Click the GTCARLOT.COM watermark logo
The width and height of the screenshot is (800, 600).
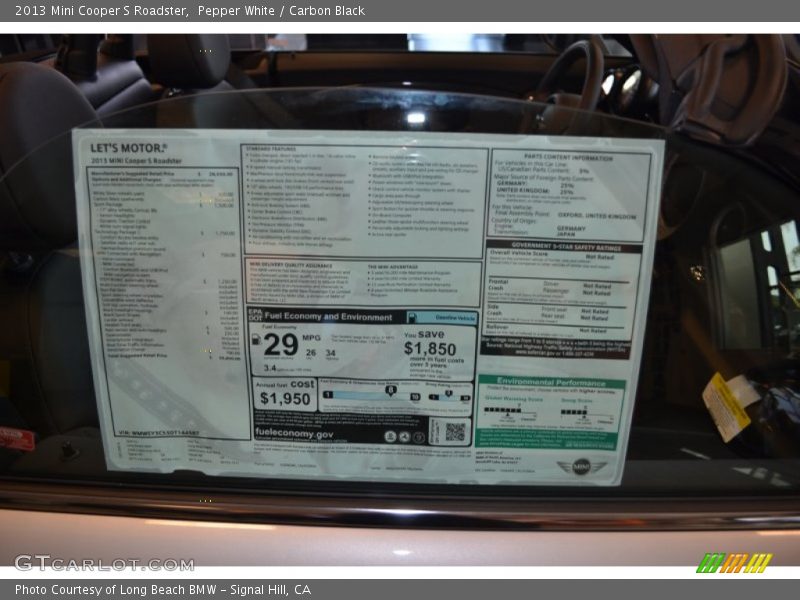tap(90, 562)
